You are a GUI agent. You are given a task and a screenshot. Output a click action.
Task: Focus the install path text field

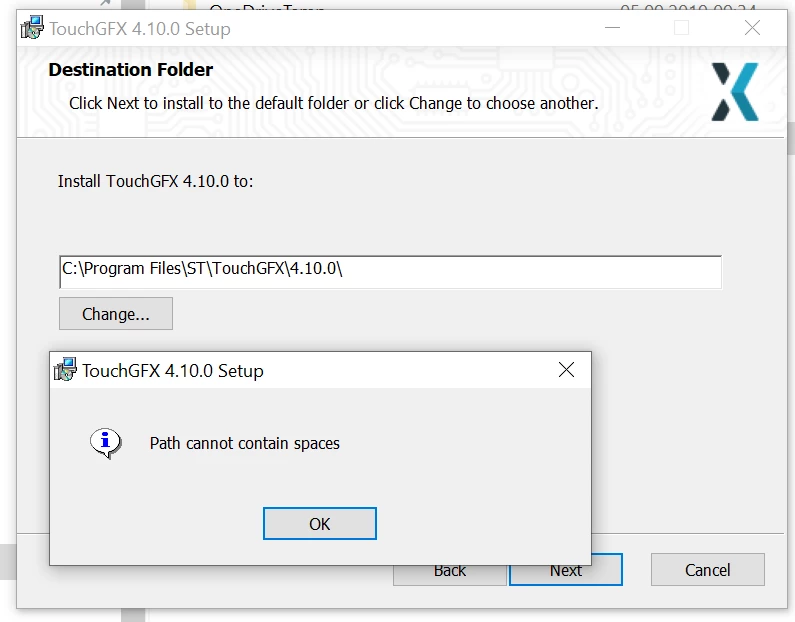pyautogui.click(x=390, y=272)
